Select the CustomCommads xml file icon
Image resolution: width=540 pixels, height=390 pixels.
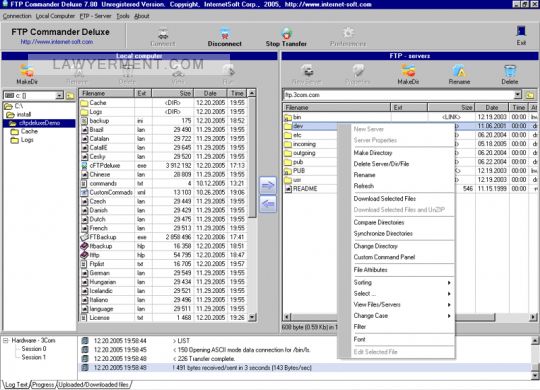84,193
